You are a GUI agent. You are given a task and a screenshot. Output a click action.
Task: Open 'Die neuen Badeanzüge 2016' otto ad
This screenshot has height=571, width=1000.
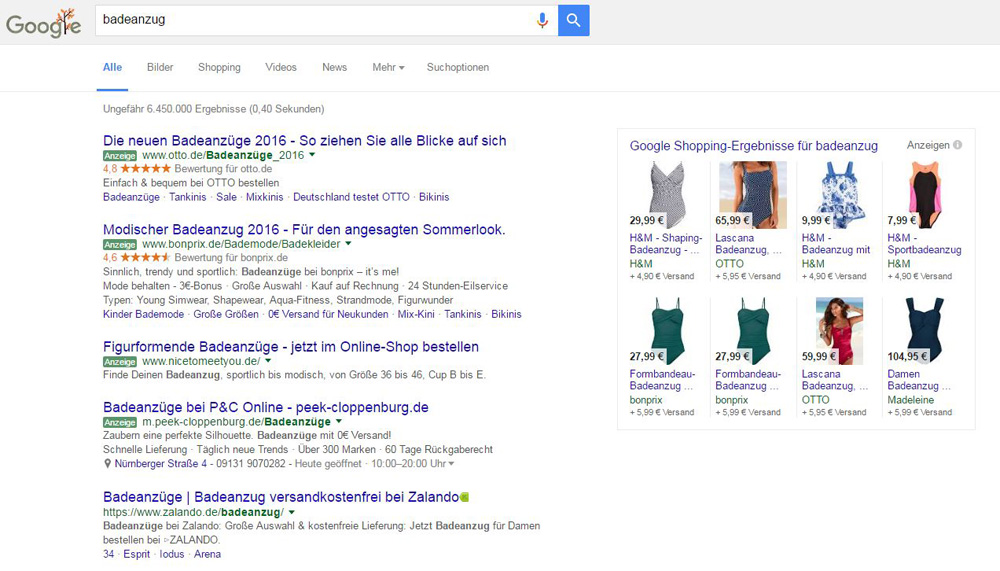point(305,140)
